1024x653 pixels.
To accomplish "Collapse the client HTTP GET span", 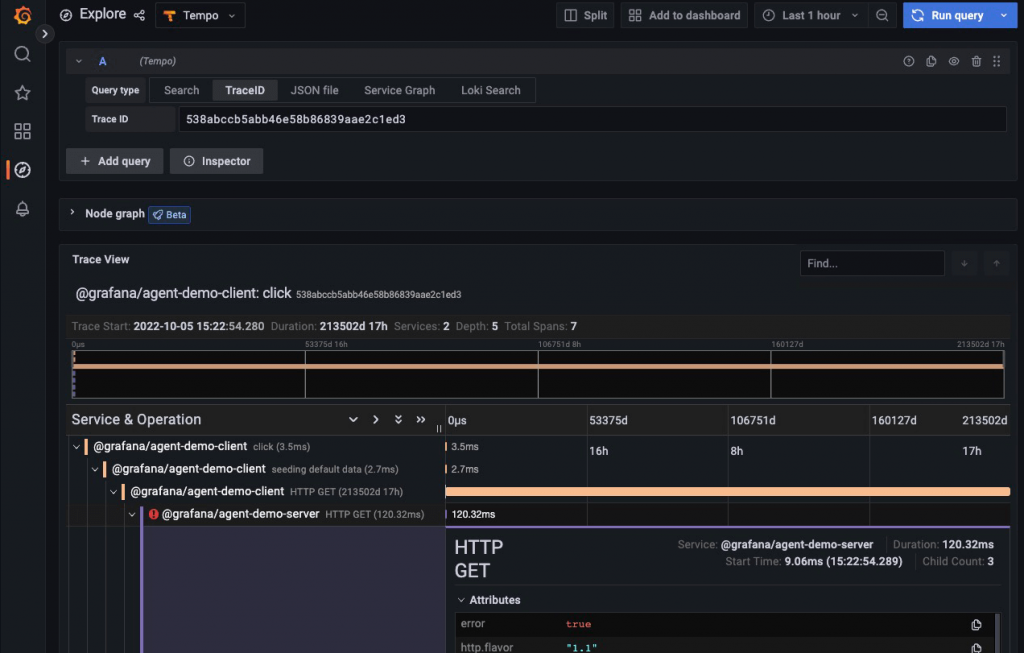I will pyautogui.click(x=114, y=491).
